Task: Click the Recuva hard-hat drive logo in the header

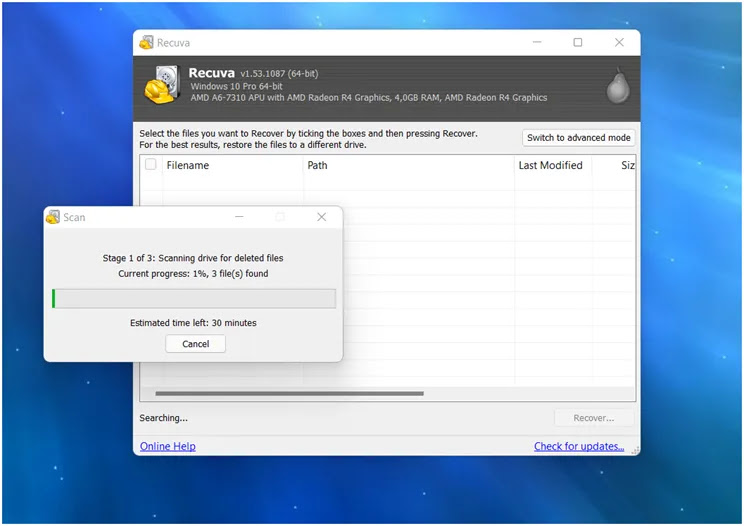Action: pyautogui.click(x=162, y=85)
